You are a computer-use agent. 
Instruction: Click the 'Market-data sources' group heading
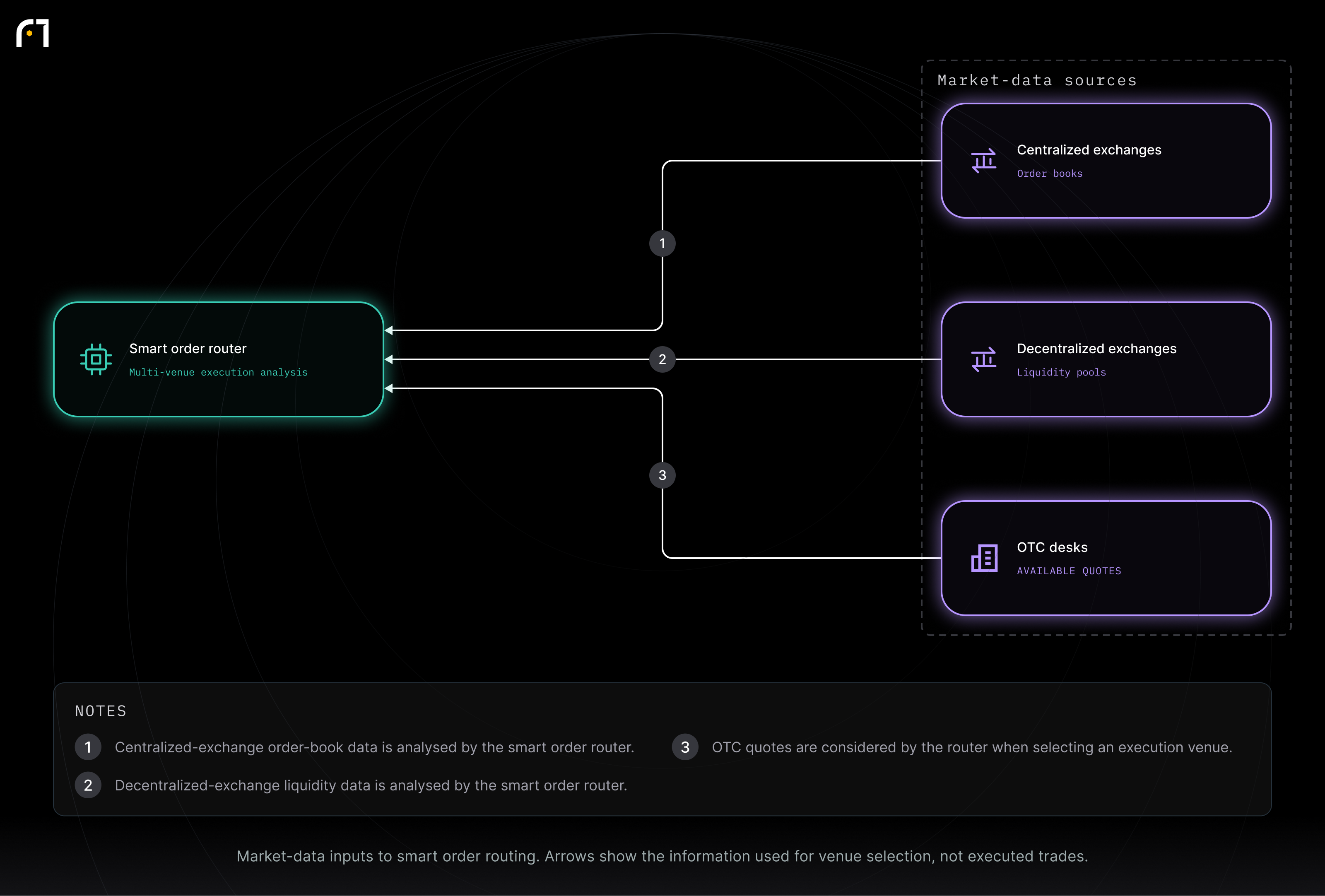pyautogui.click(x=1037, y=80)
